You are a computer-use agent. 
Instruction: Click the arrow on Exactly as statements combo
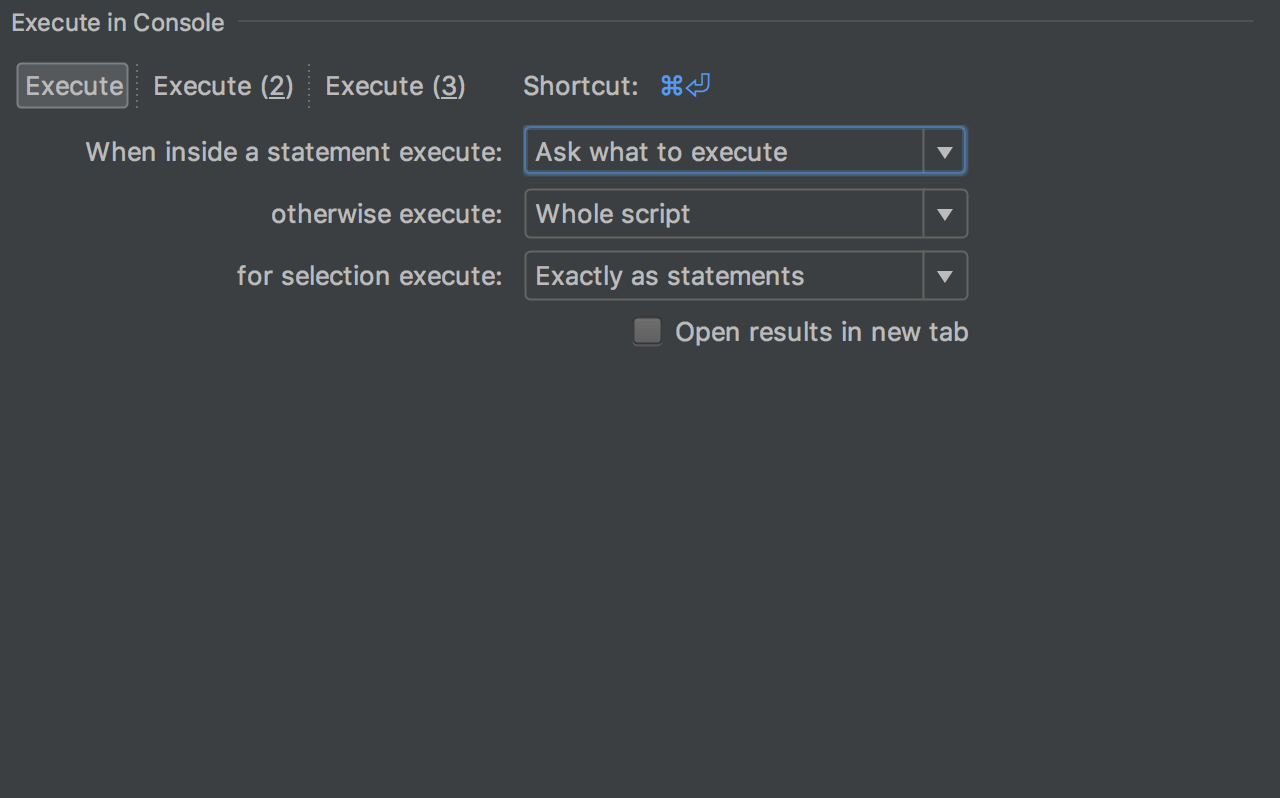pos(944,276)
